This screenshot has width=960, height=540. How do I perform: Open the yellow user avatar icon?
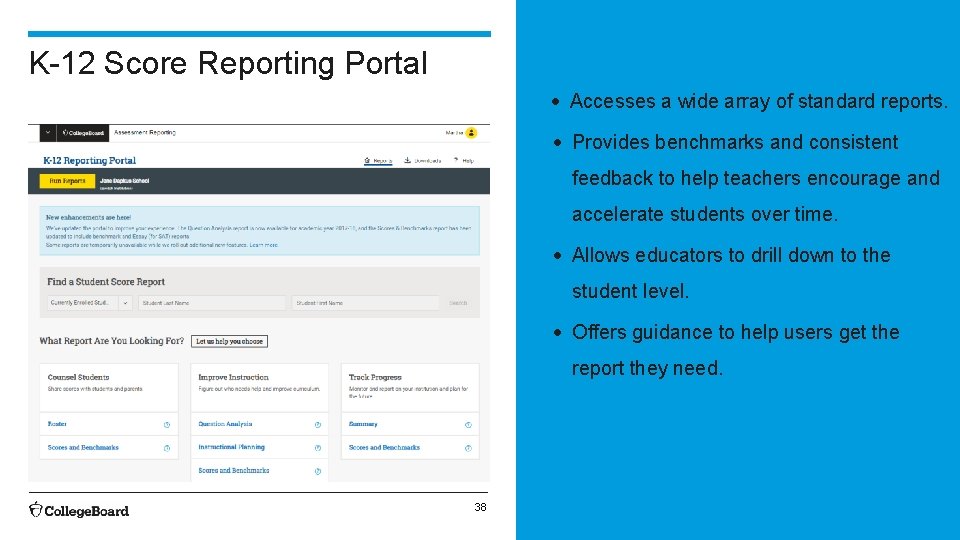471,133
